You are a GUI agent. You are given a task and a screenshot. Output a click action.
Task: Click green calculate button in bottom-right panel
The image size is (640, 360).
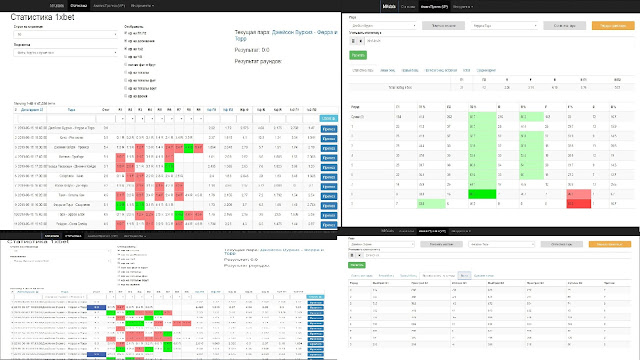click(357, 265)
